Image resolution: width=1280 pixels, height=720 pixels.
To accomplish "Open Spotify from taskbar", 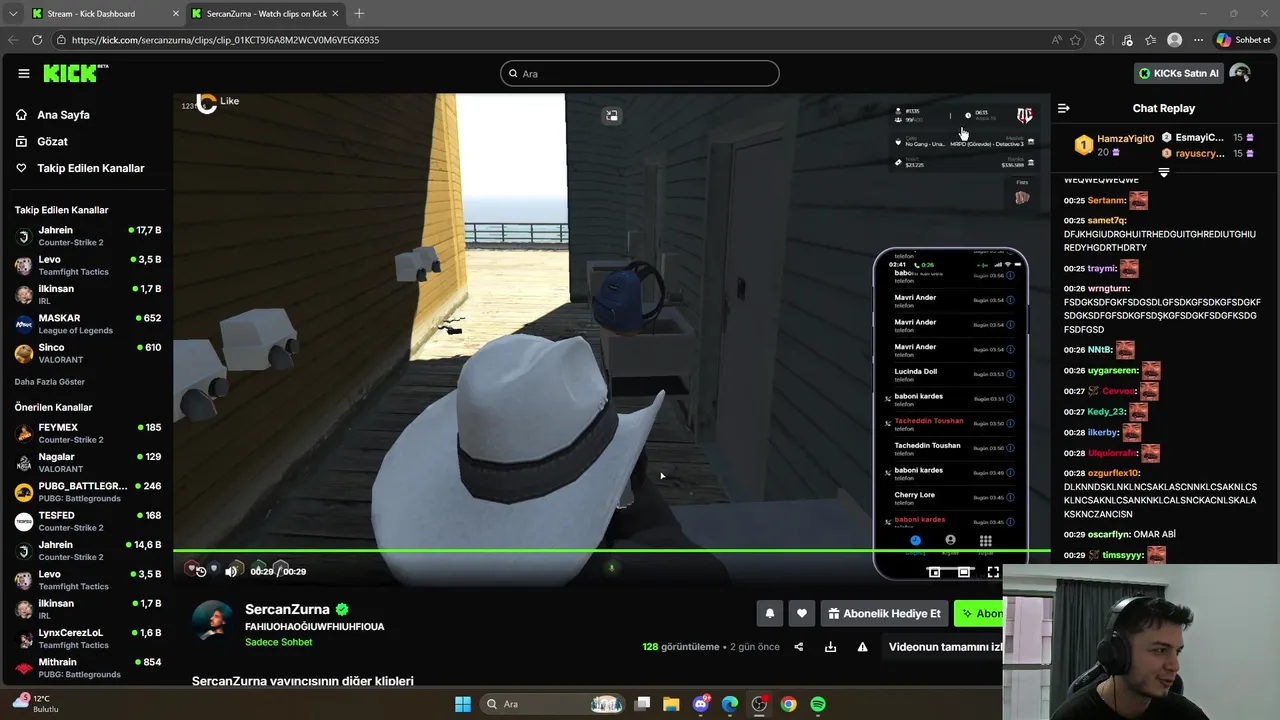I will coord(818,704).
